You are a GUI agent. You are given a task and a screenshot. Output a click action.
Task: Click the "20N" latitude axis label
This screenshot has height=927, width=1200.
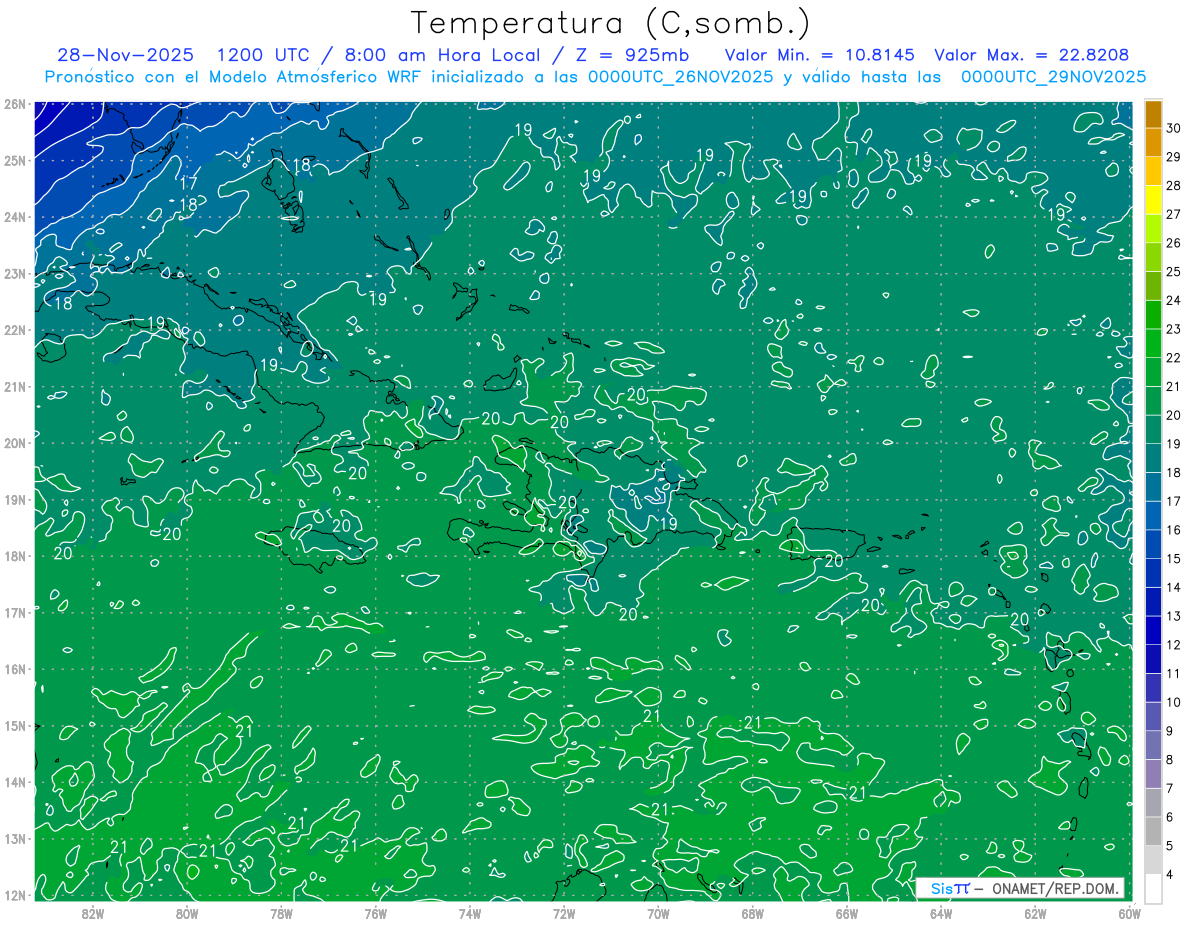pos(14,443)
